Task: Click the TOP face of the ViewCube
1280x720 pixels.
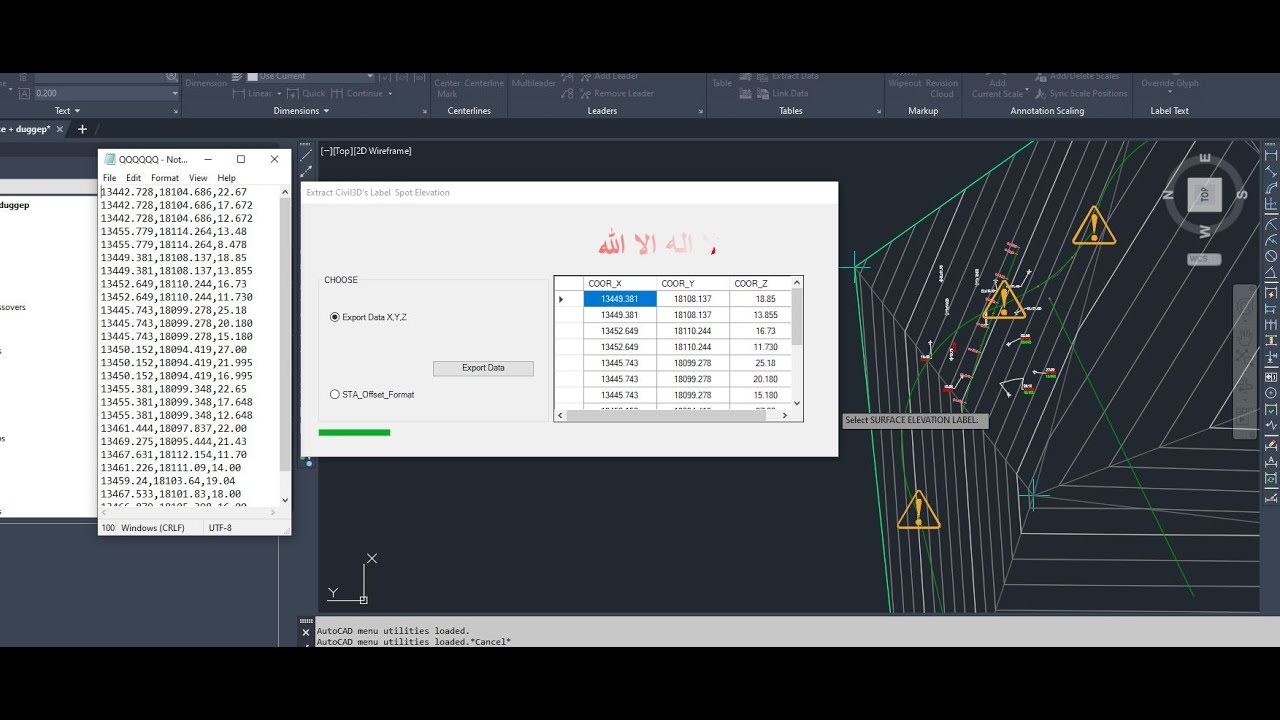Action: pyautogui.click(x=1204, y=194)
